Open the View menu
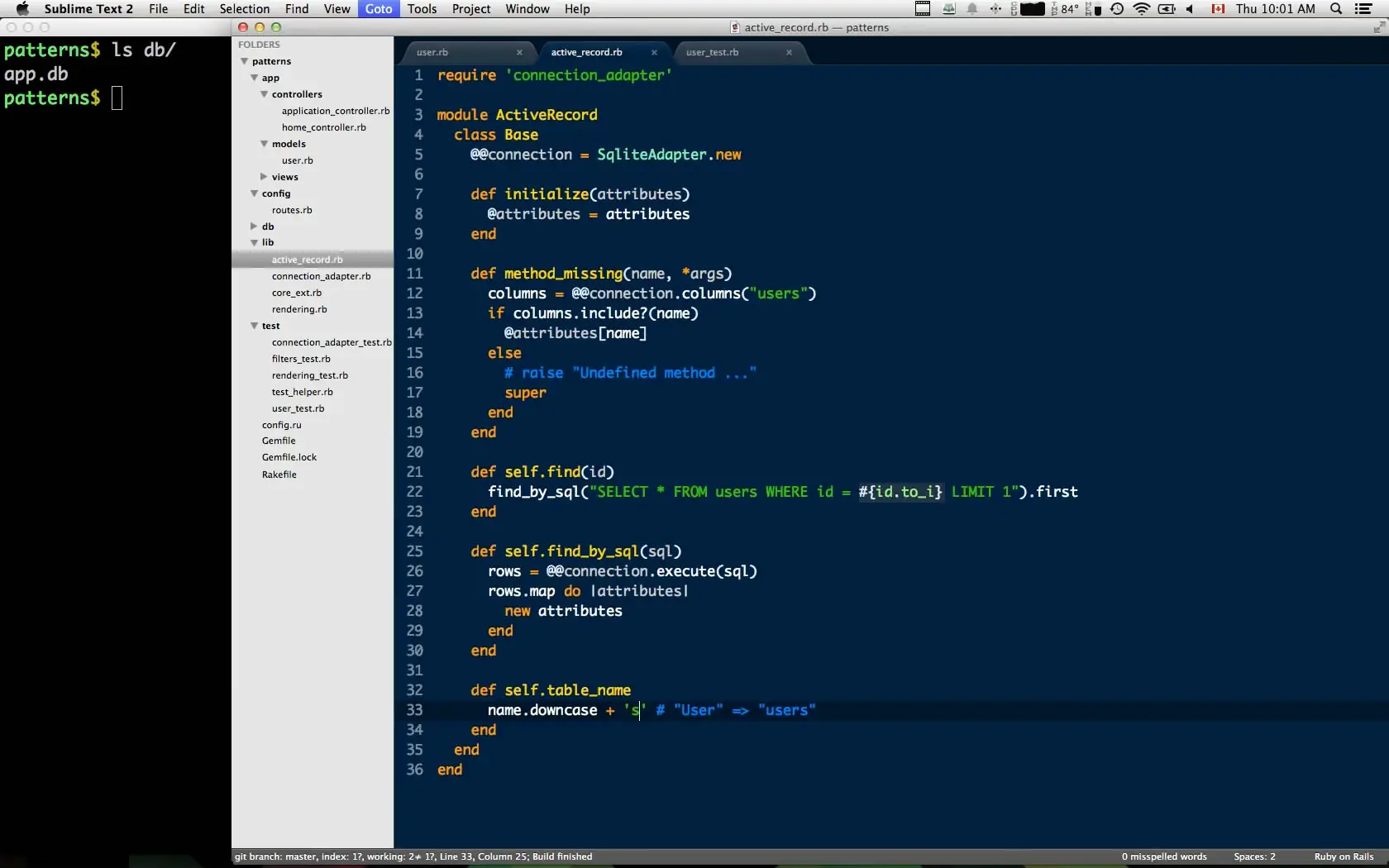1389x868 pixels. (x=337, y=9)
